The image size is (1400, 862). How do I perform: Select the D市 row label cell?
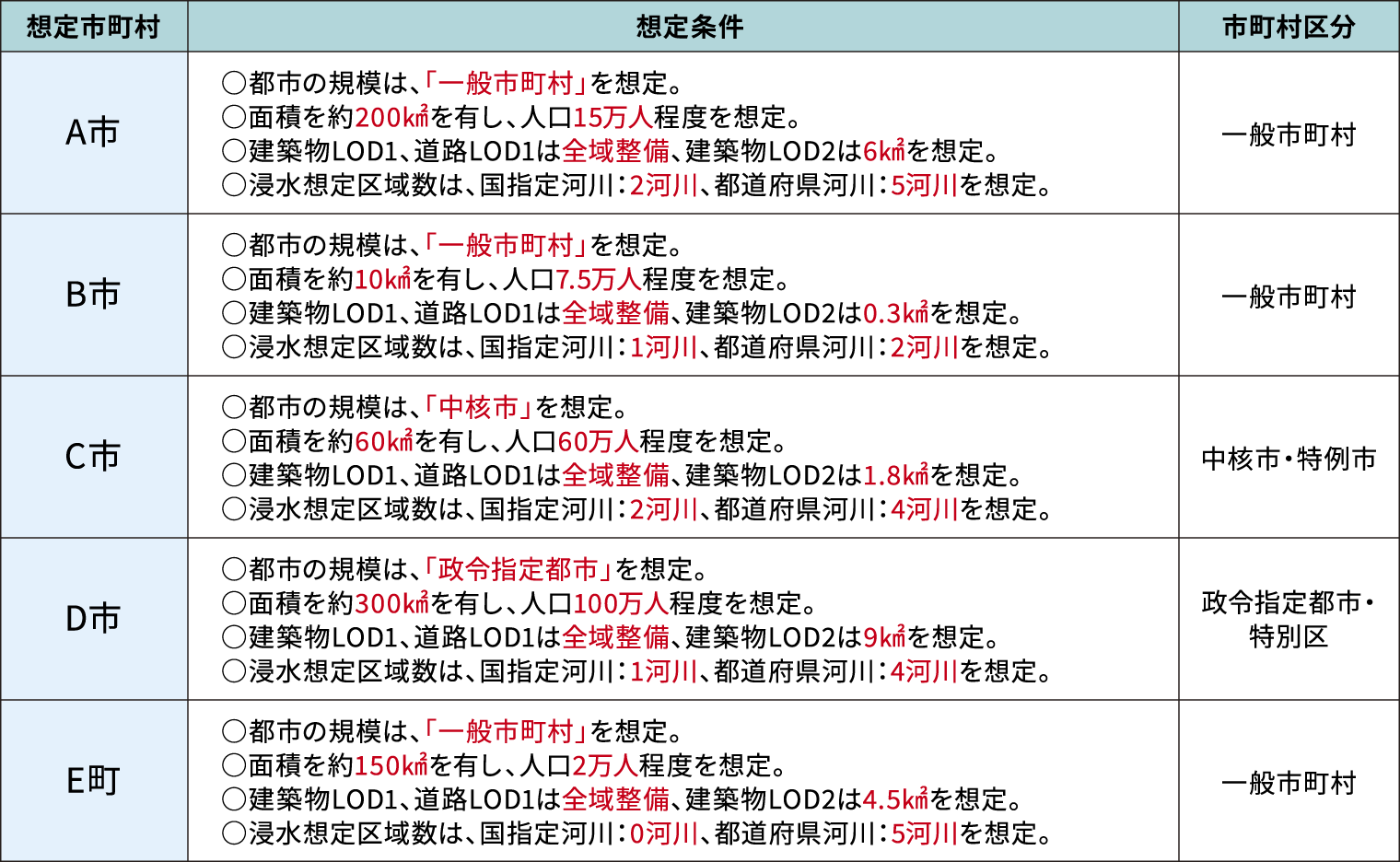point(93,619)
